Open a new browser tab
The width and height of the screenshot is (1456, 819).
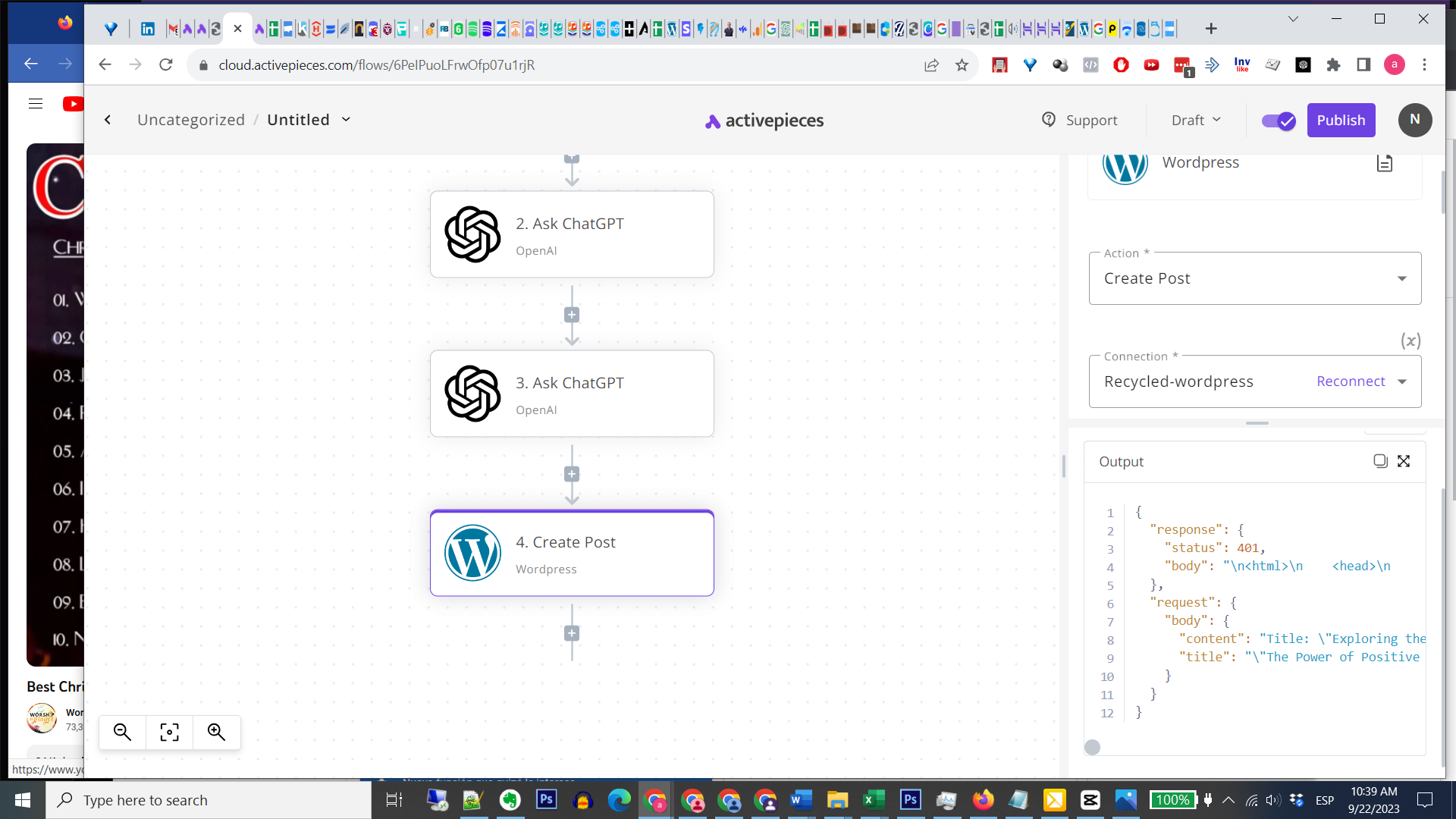coord(1211,29)
